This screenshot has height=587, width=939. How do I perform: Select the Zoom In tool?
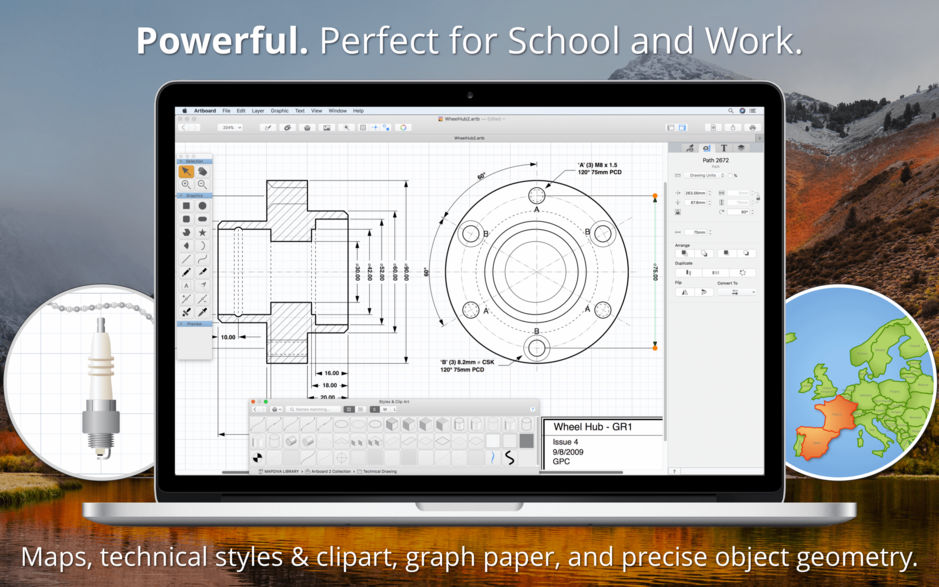pyautogui.click(x=186, y=183)
